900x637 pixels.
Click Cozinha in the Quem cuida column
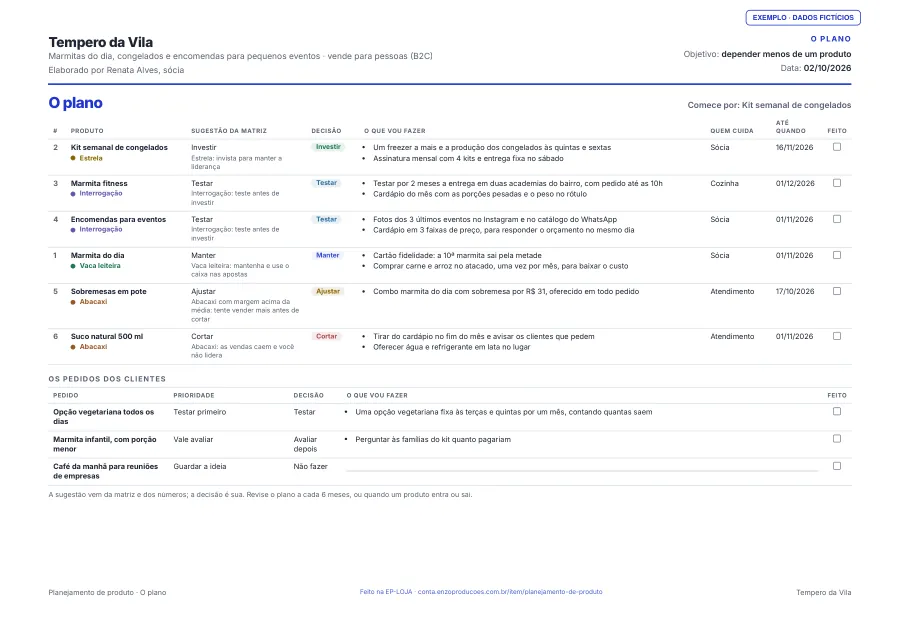pyautogui.click(x=724, y=184)
